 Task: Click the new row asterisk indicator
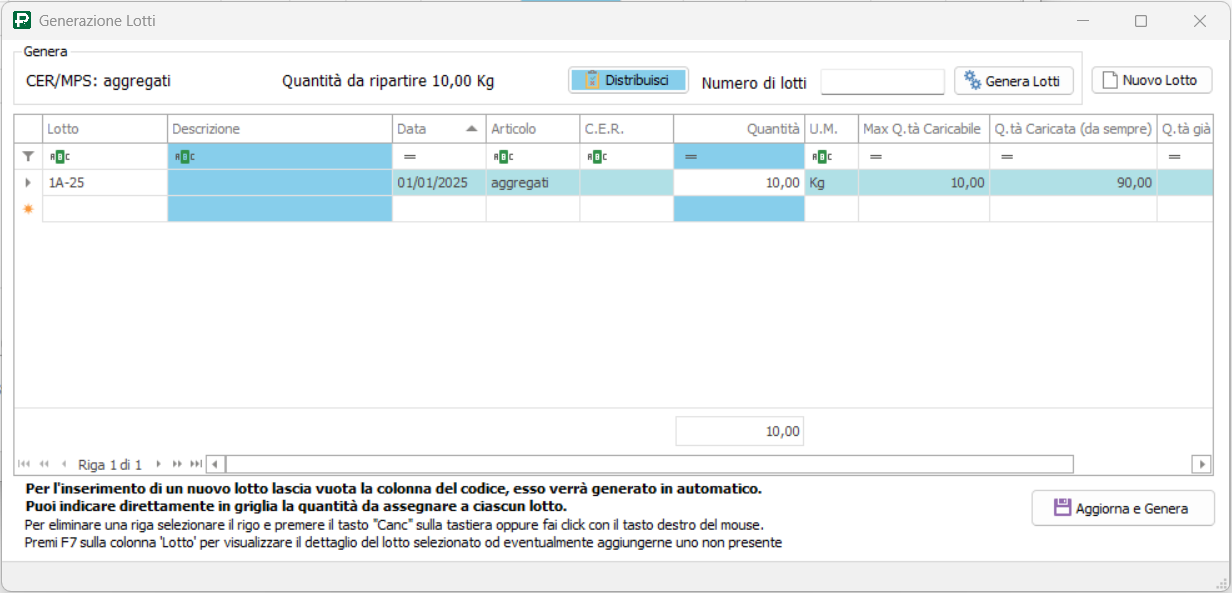tap(28, 209)
